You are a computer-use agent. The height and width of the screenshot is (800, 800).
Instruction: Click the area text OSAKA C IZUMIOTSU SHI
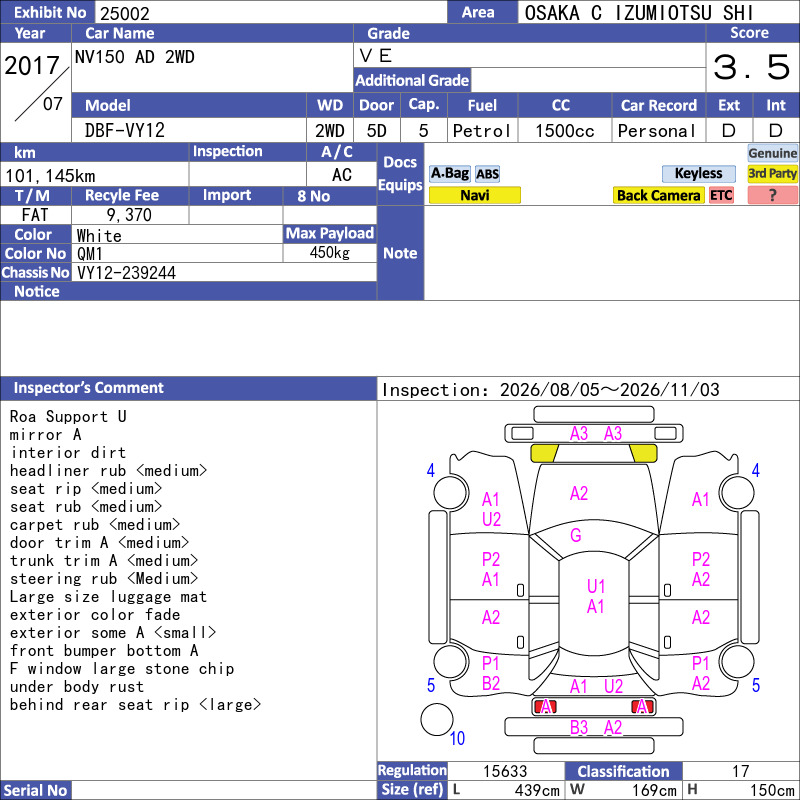(x=638, y=13)
